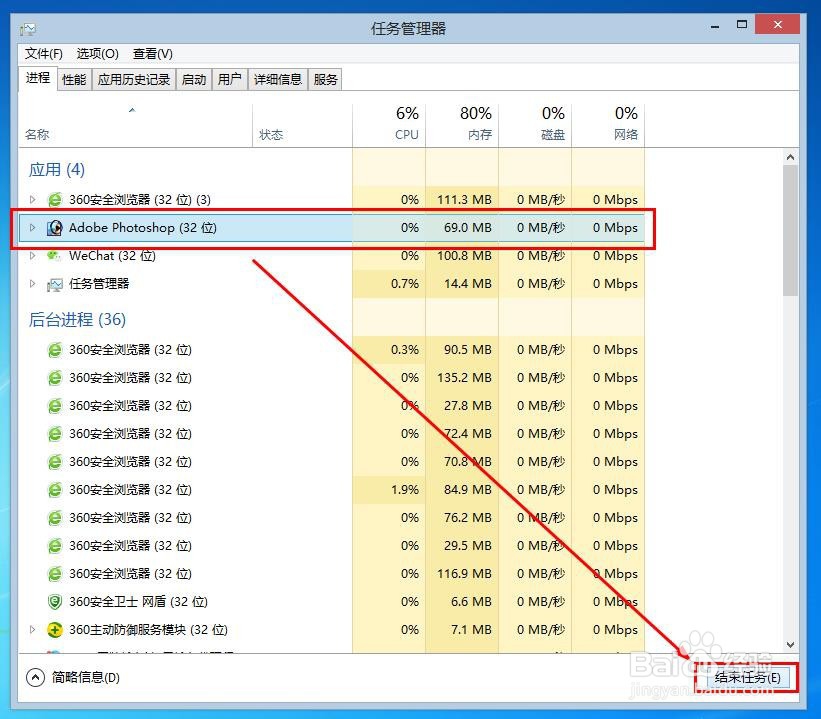
Task: Expand the 任务管理器 process entry
Action: pyautogui.click(x=32, y=284)
